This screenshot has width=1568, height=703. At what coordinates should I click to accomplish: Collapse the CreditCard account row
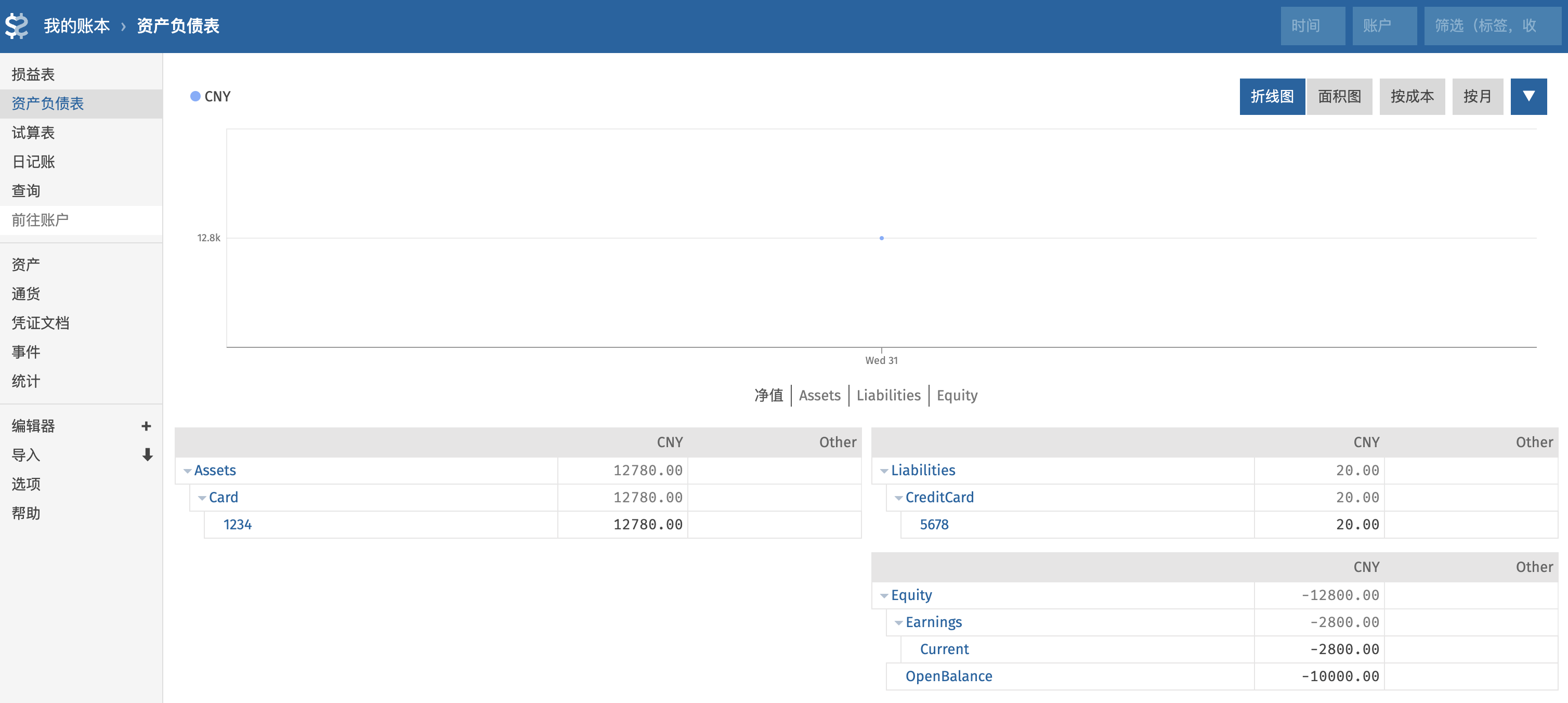[899, 498]
